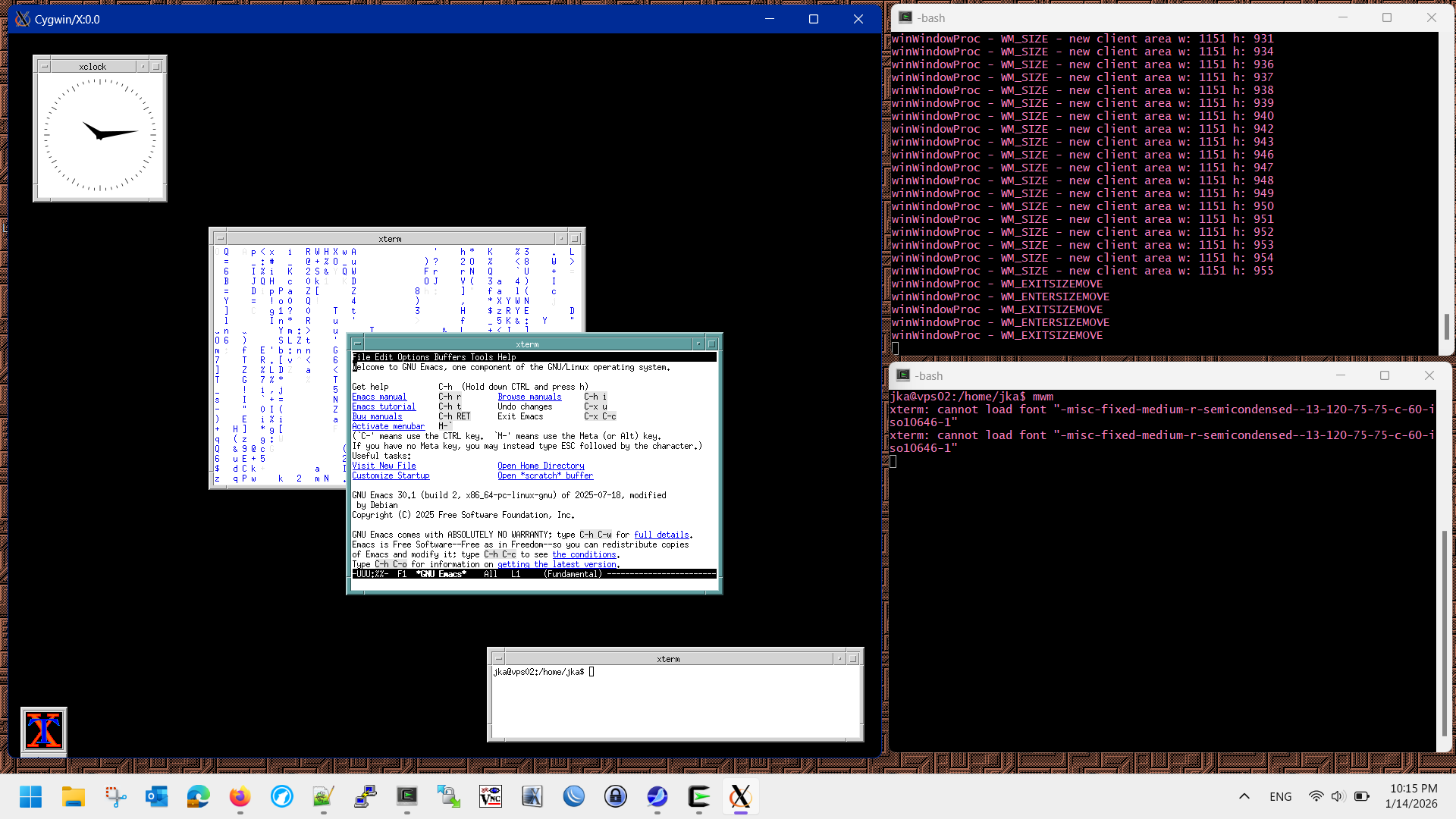Click the Notepad++ taskbar icon
Screen dimensions: 1456x819
click(324, 796)
